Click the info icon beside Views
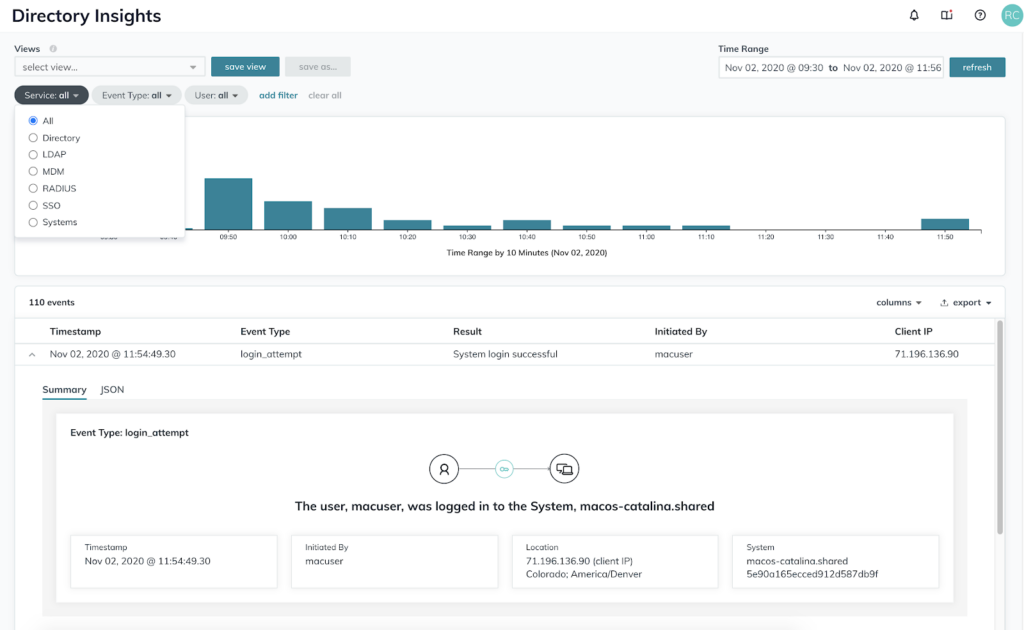 click(53, 49)
